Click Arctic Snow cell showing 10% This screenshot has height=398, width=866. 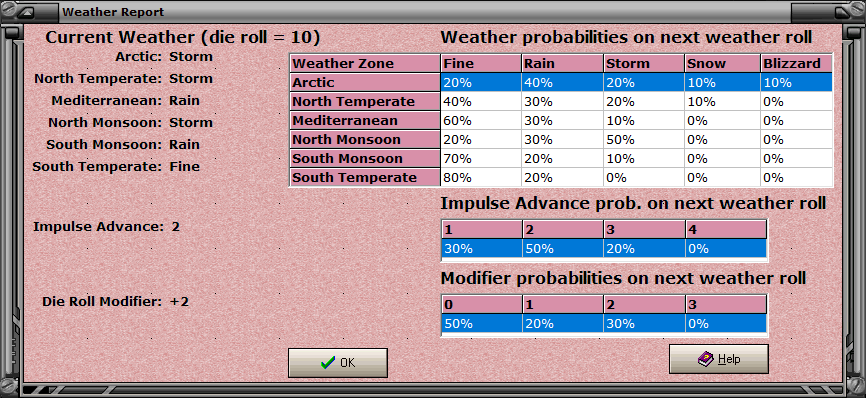[x=722, y=83]
